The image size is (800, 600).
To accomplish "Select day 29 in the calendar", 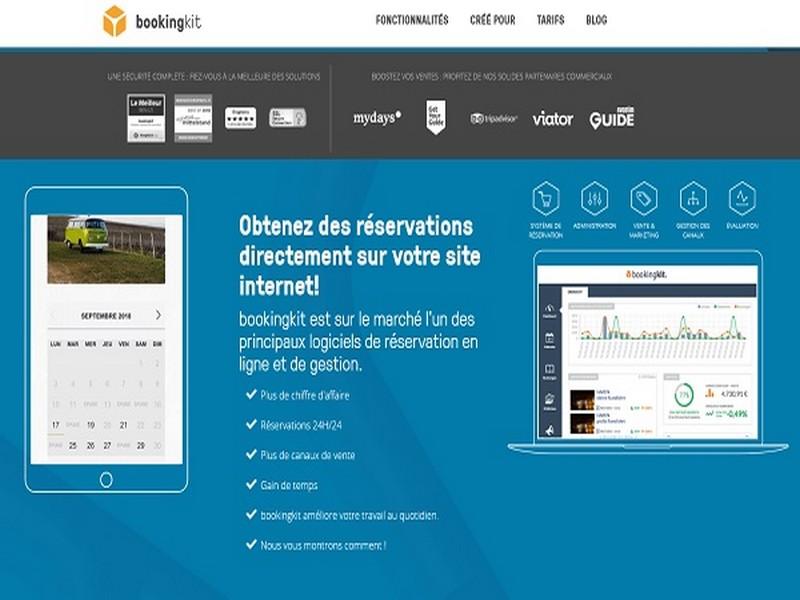I will [141, 445].
